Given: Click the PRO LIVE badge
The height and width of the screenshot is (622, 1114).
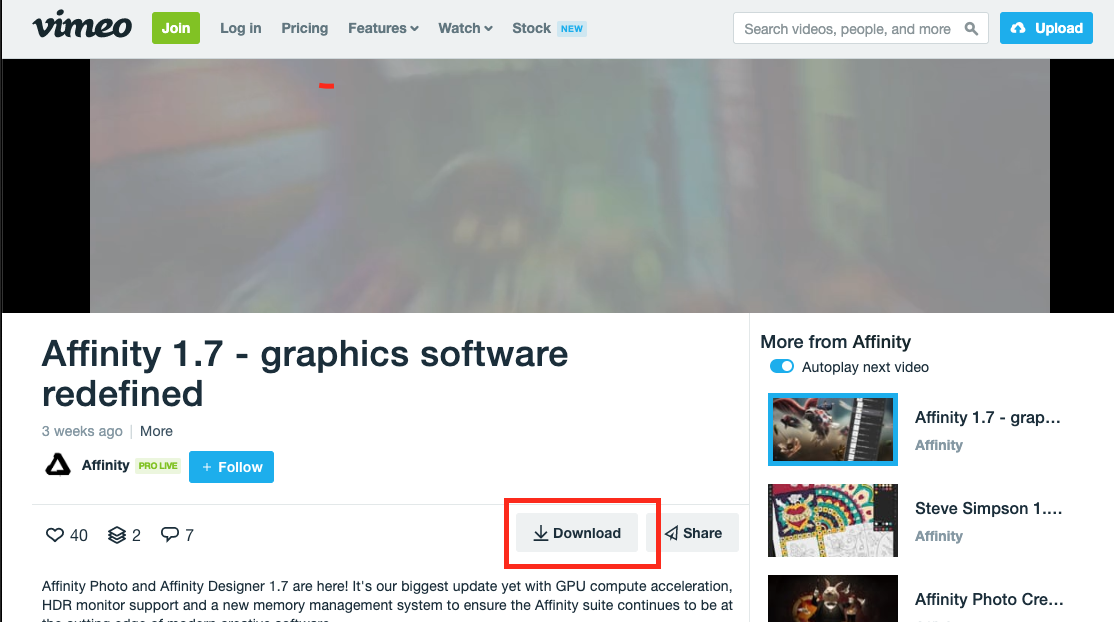Looking at the screenshot, I should [x=158, y=466].
